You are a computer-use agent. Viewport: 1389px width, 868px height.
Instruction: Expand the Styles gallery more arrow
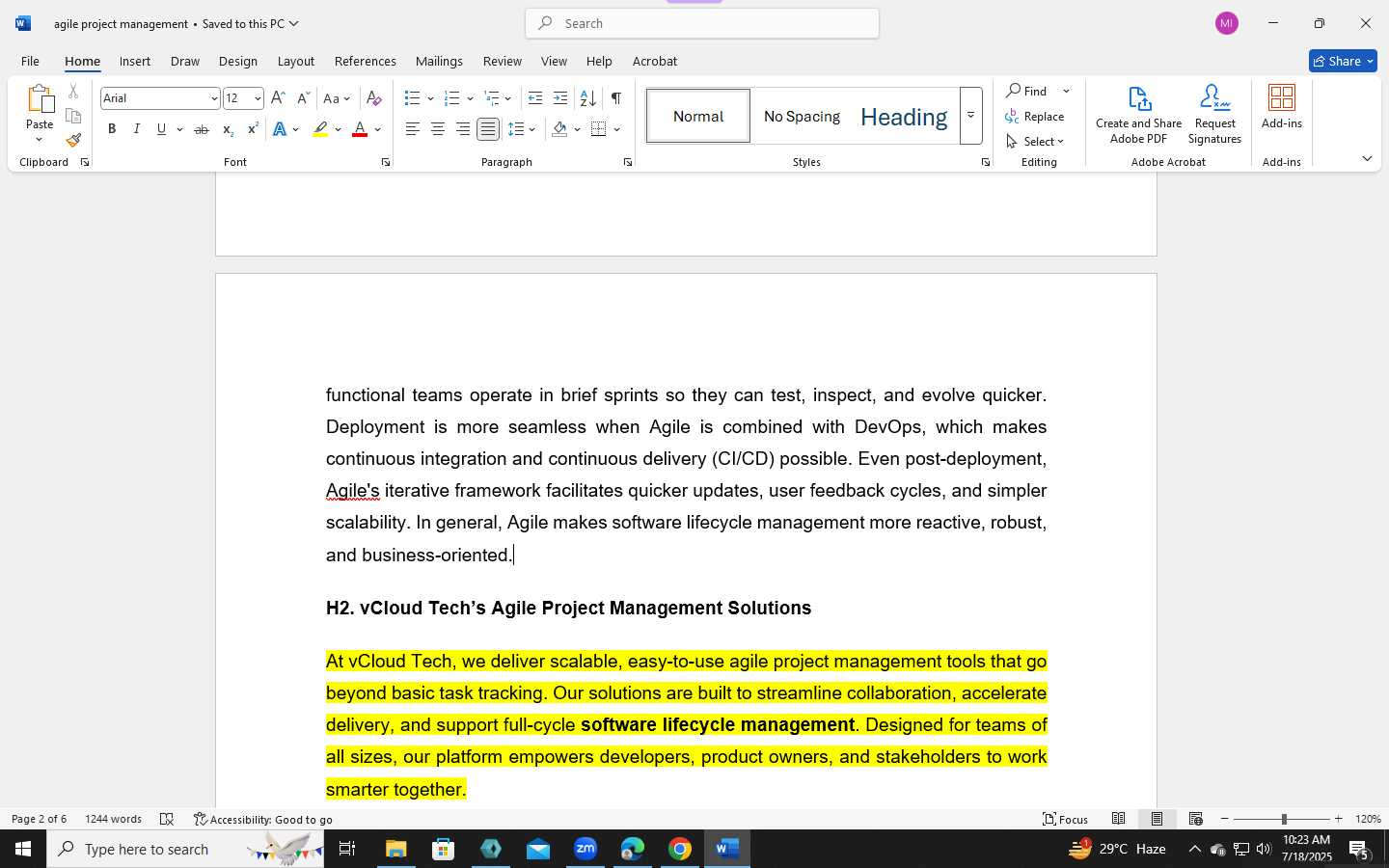pyautogui.click(x=971, y=116)
